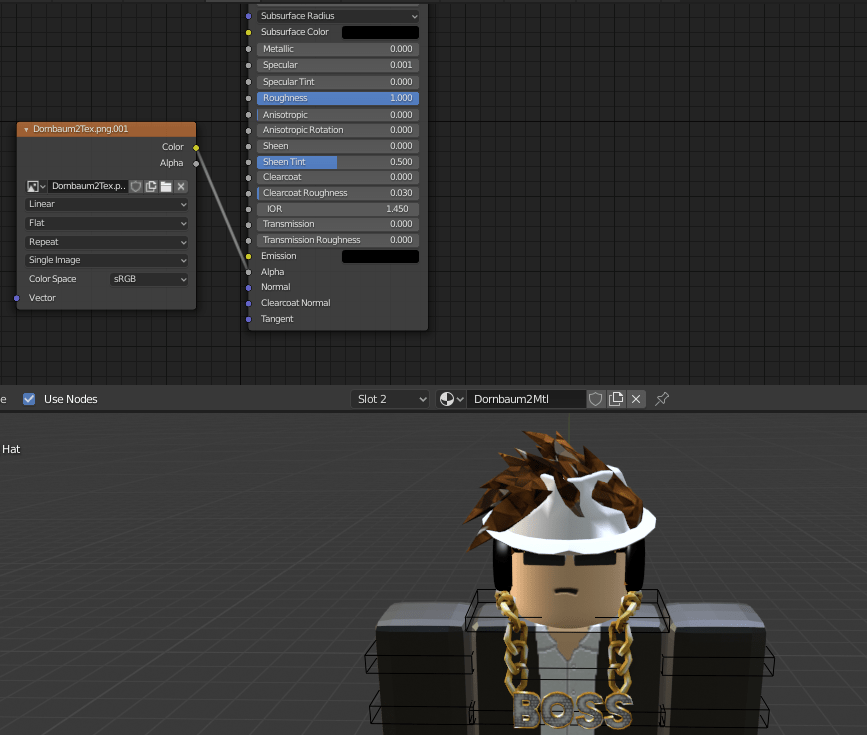
Task: Create a new material copy with the duplicate icon
Action: pos(616,398)
